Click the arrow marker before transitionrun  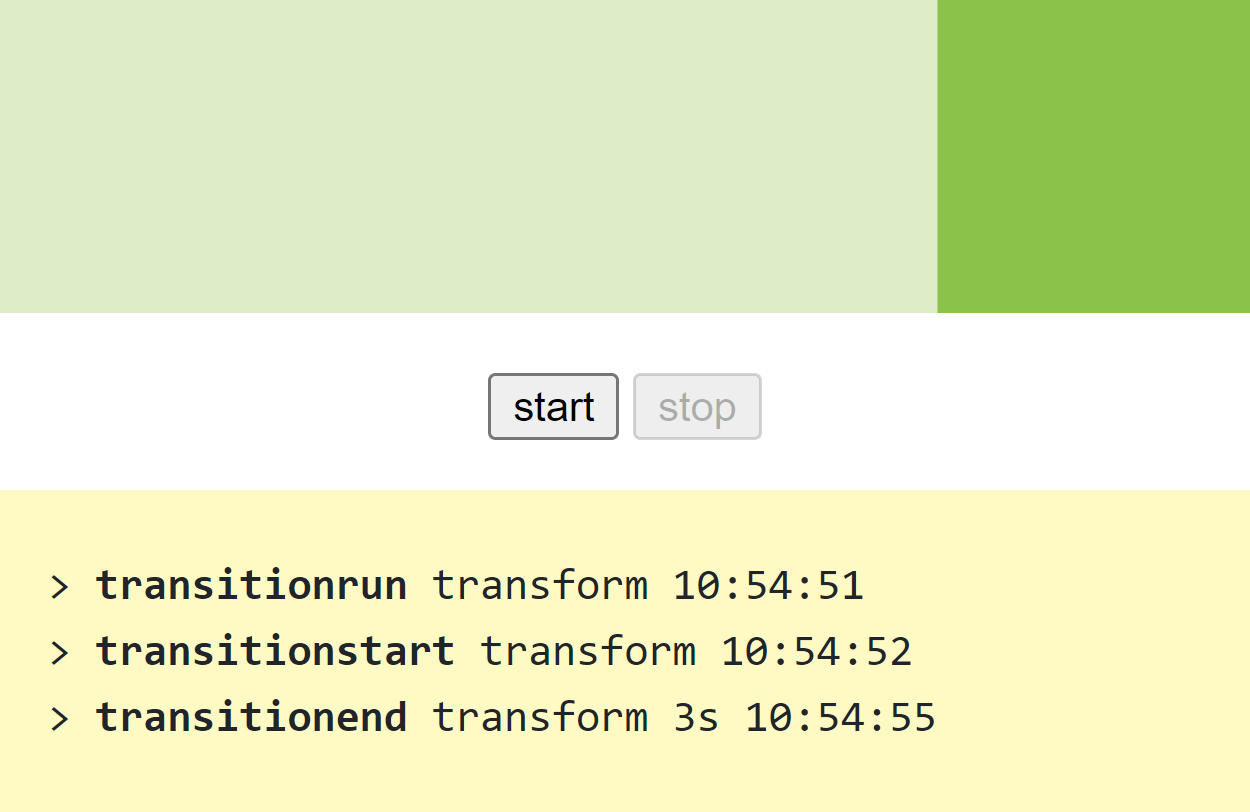click(60, 587)
